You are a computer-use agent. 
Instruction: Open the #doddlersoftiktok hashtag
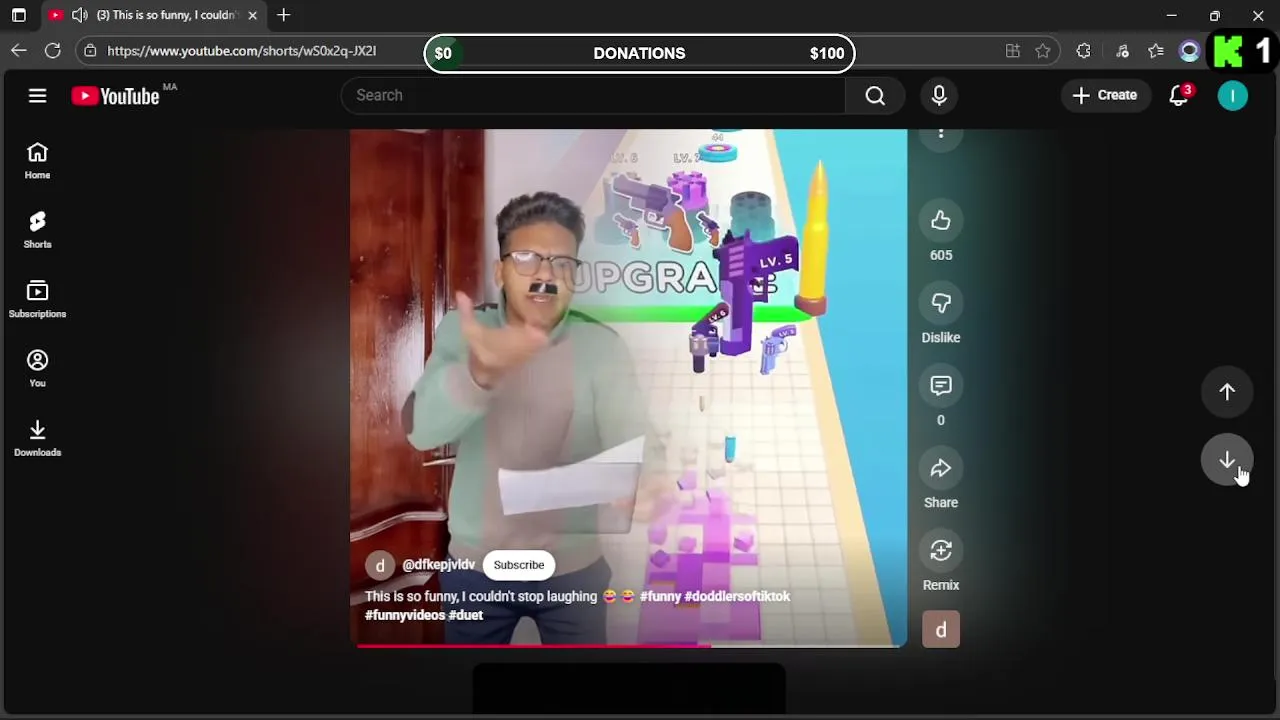click(x=737, y=596)
